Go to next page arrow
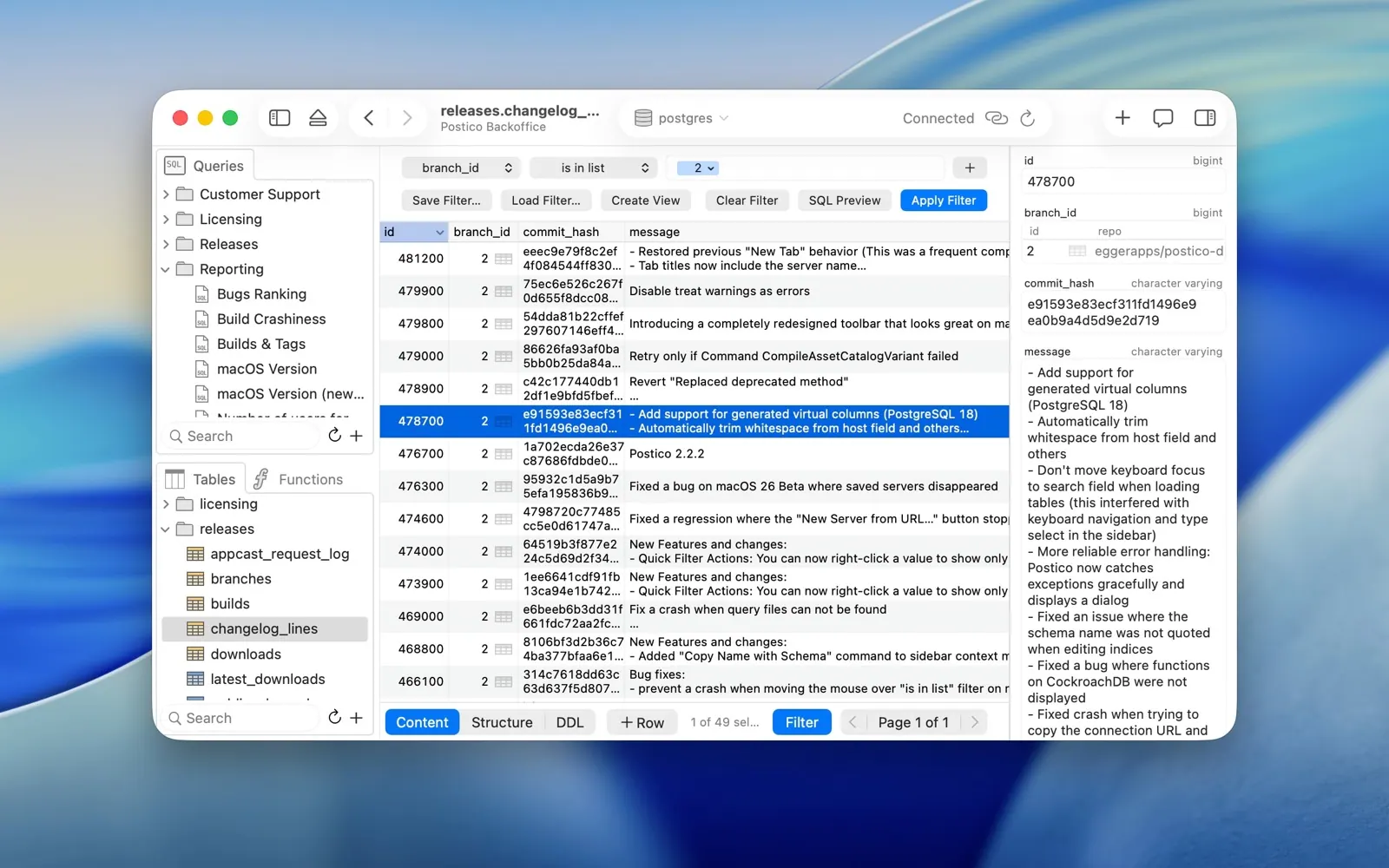The image size is (1389, 868). (x=975, y=722)
